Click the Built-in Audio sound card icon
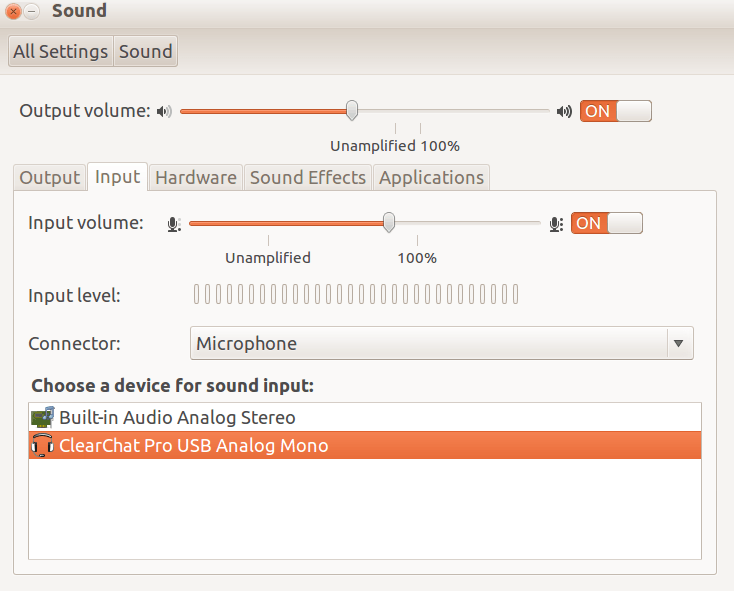This screenshot has height=591, width=734. pos(42,418)
